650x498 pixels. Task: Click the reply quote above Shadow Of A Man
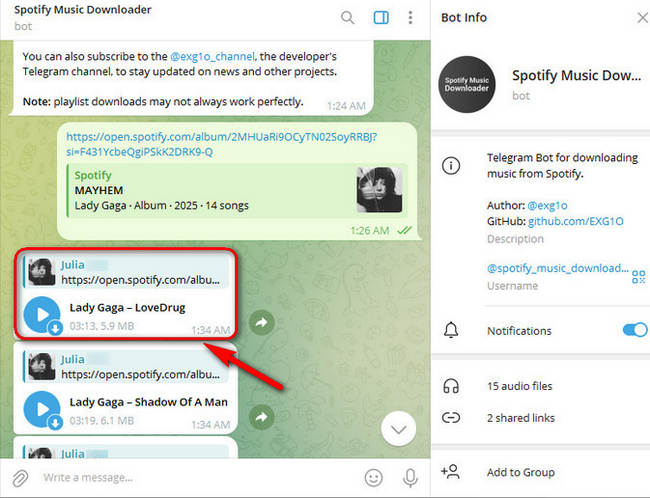126,367
